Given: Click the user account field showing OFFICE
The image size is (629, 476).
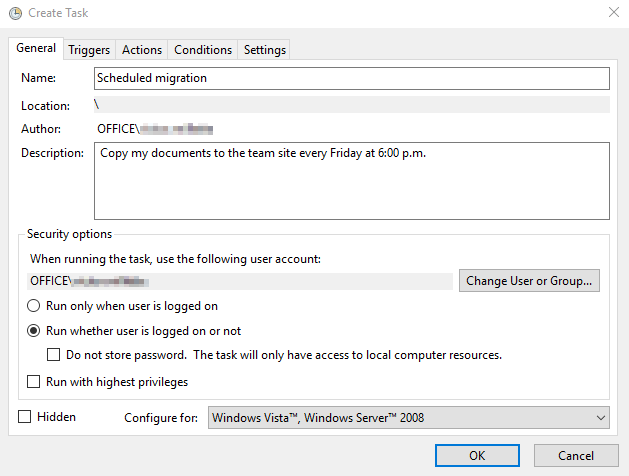Looking at the screenshot, I should tap(240, 281).
